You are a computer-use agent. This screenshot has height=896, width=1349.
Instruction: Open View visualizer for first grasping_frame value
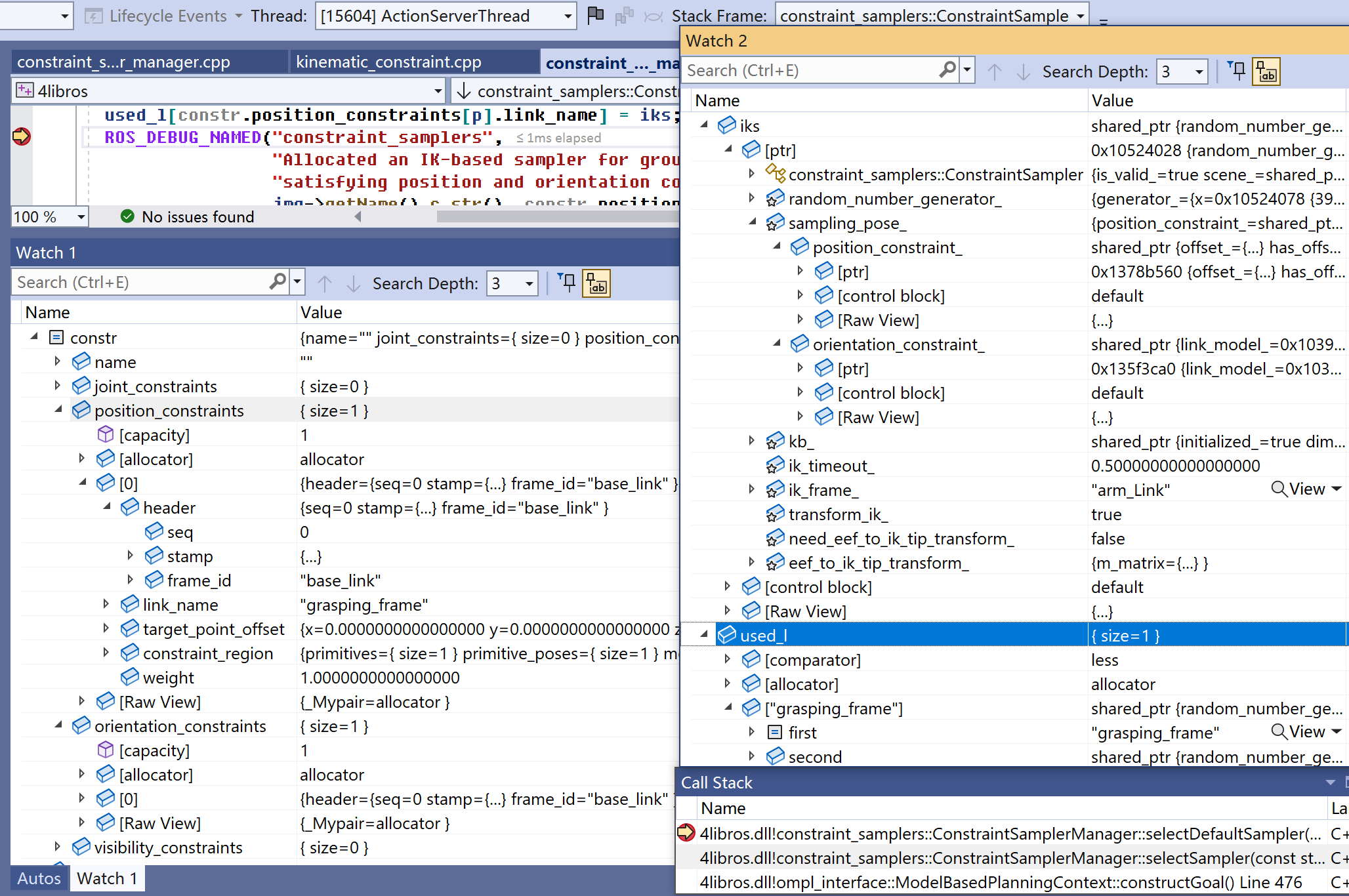1306,732
